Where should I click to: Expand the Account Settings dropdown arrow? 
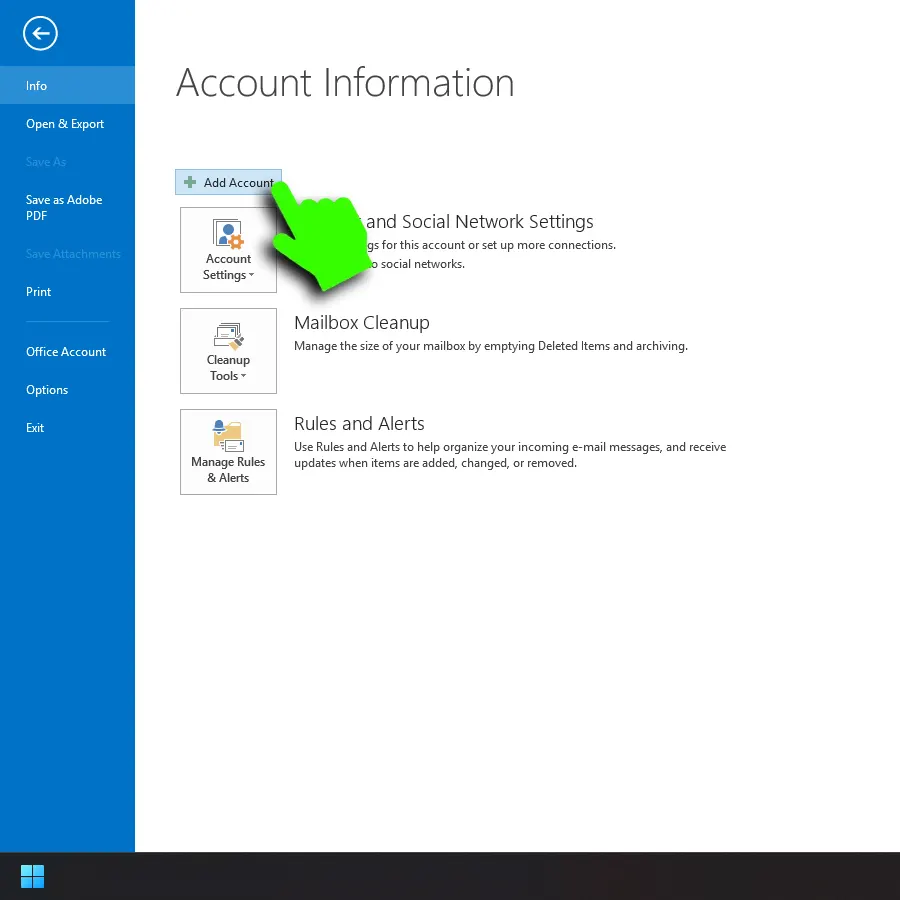pos(251,276)
